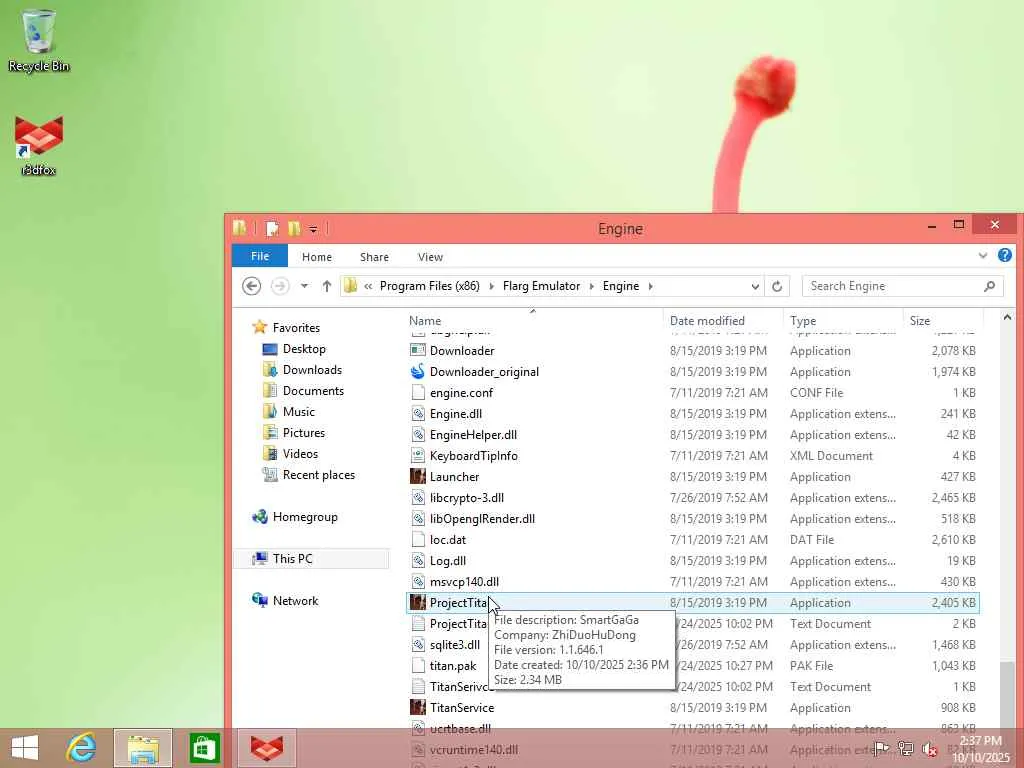Open the Action Center flag icon
Viewport: 1024px width, 768px height.
coord(882,749)
